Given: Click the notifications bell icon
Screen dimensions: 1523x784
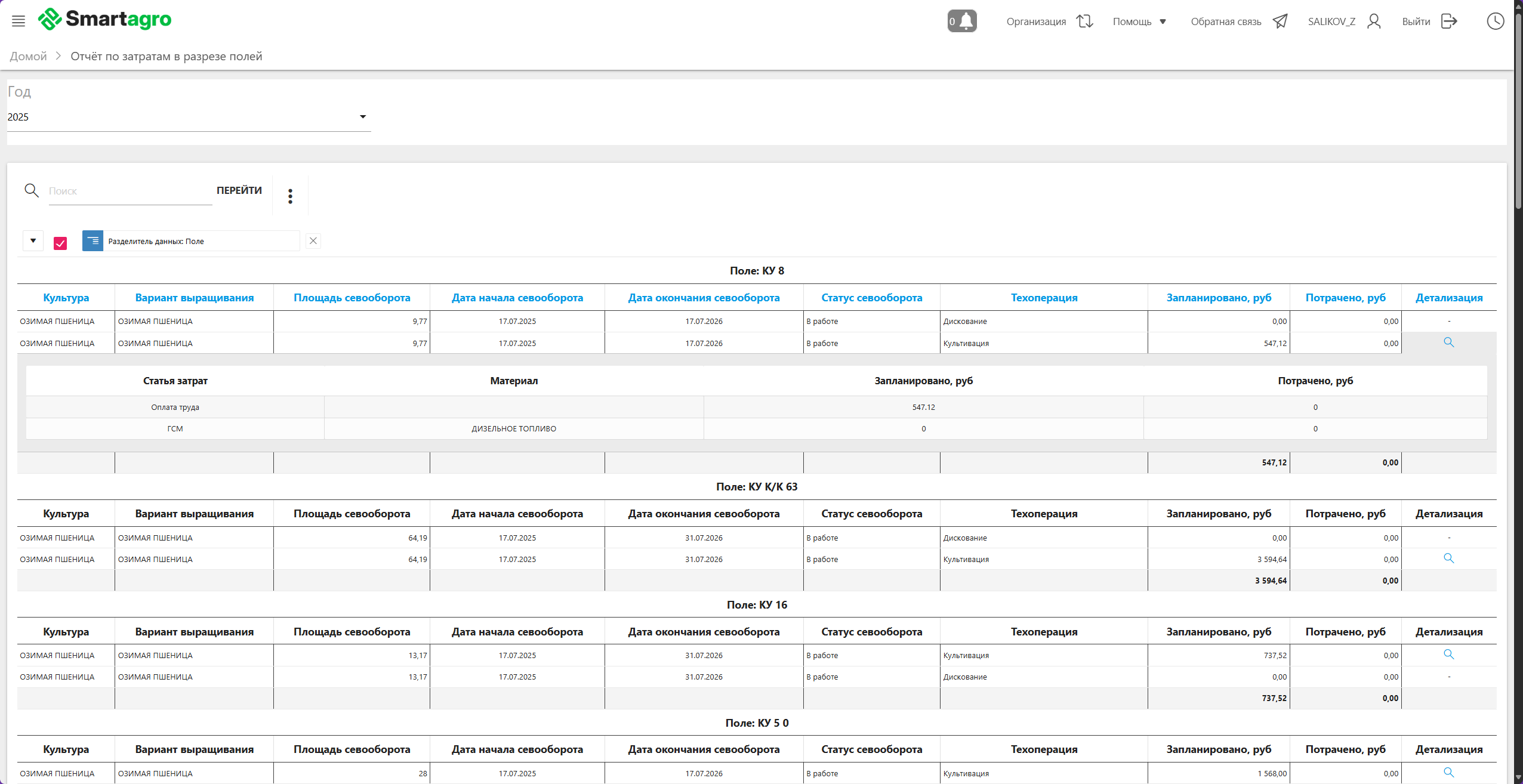Looking at the screenshot, I should coord(962,21).
